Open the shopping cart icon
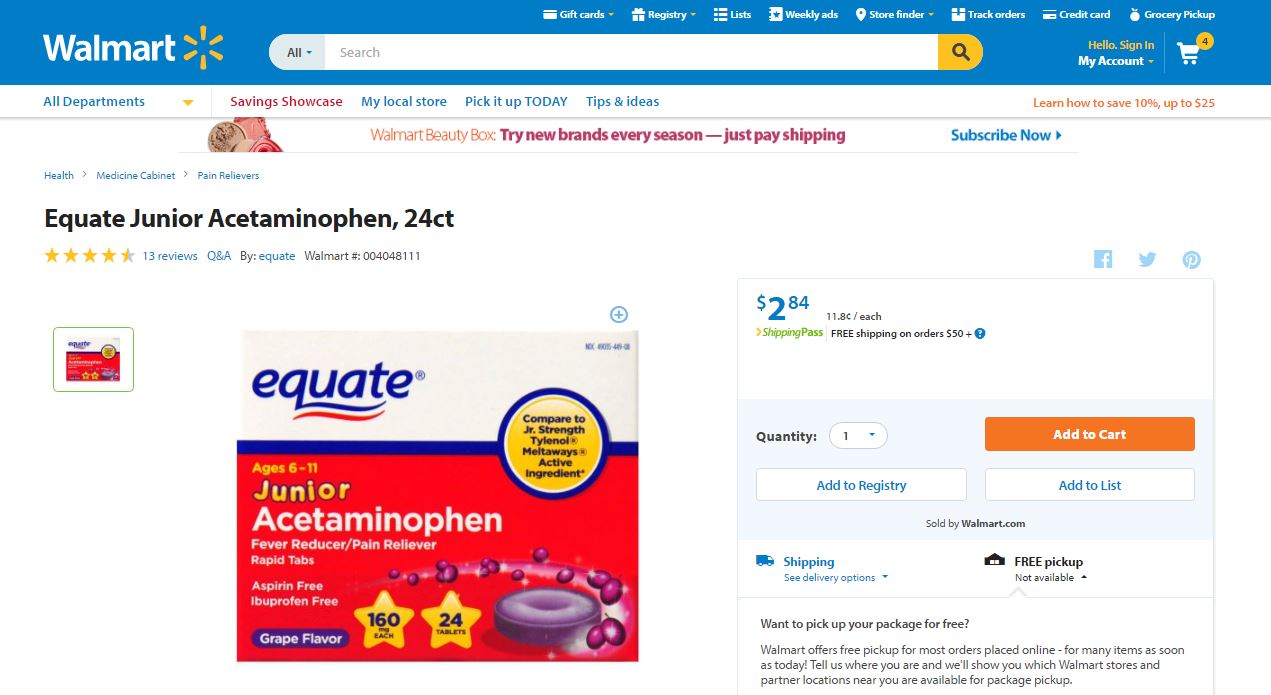 1190,53
